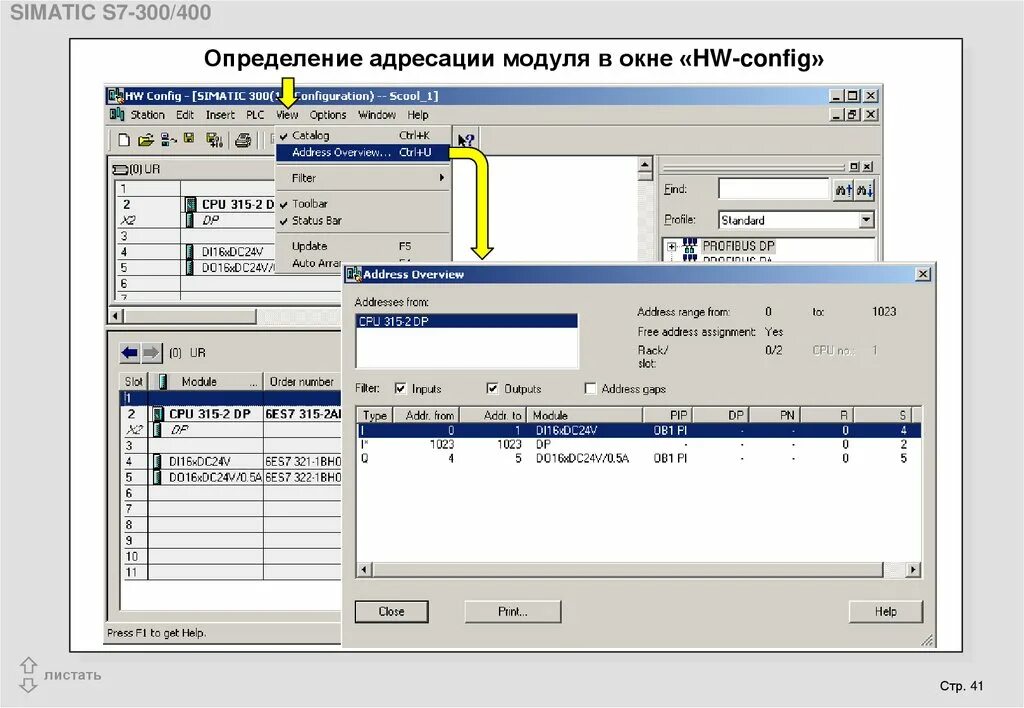Click the (0) UR rack icon

point(120,170)
